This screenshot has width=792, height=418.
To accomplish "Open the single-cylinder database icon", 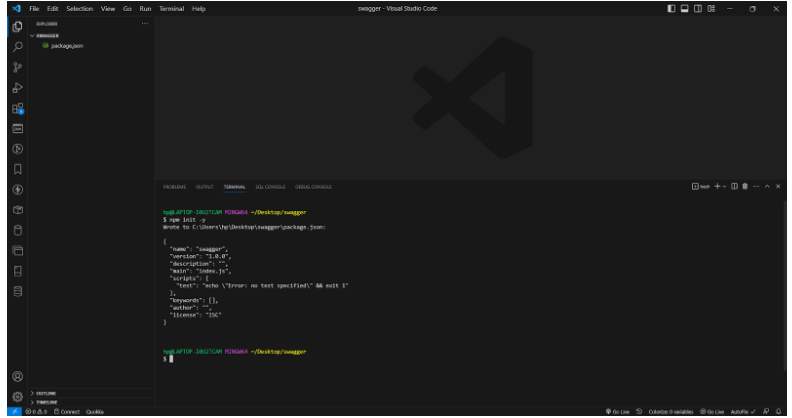I will click(17, 230).
